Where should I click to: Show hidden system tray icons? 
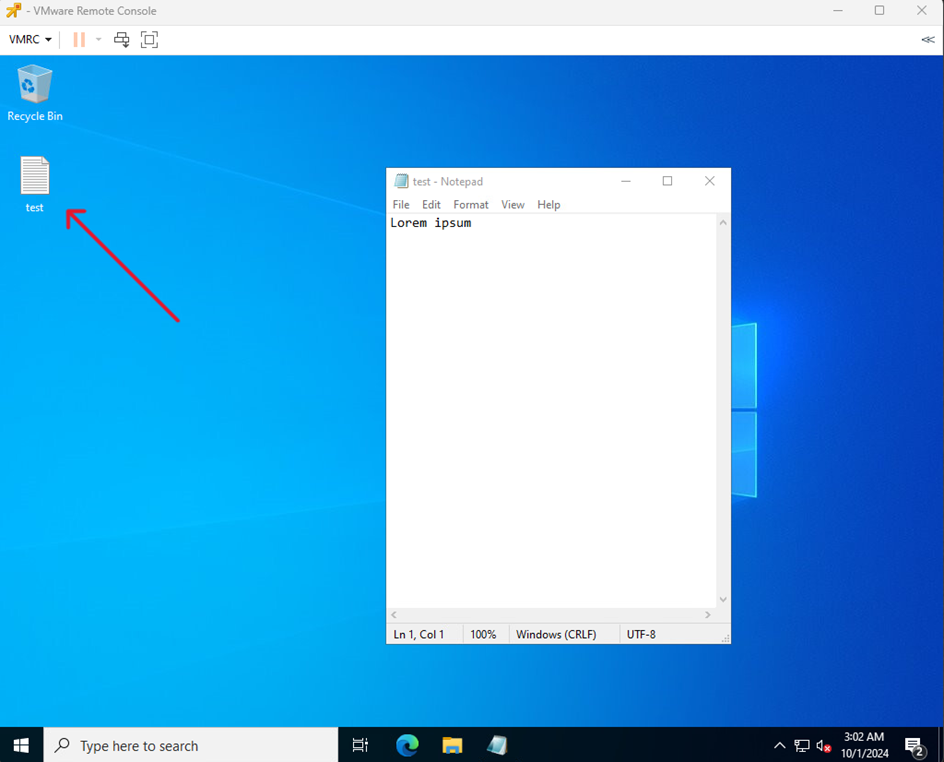point(780,746)
